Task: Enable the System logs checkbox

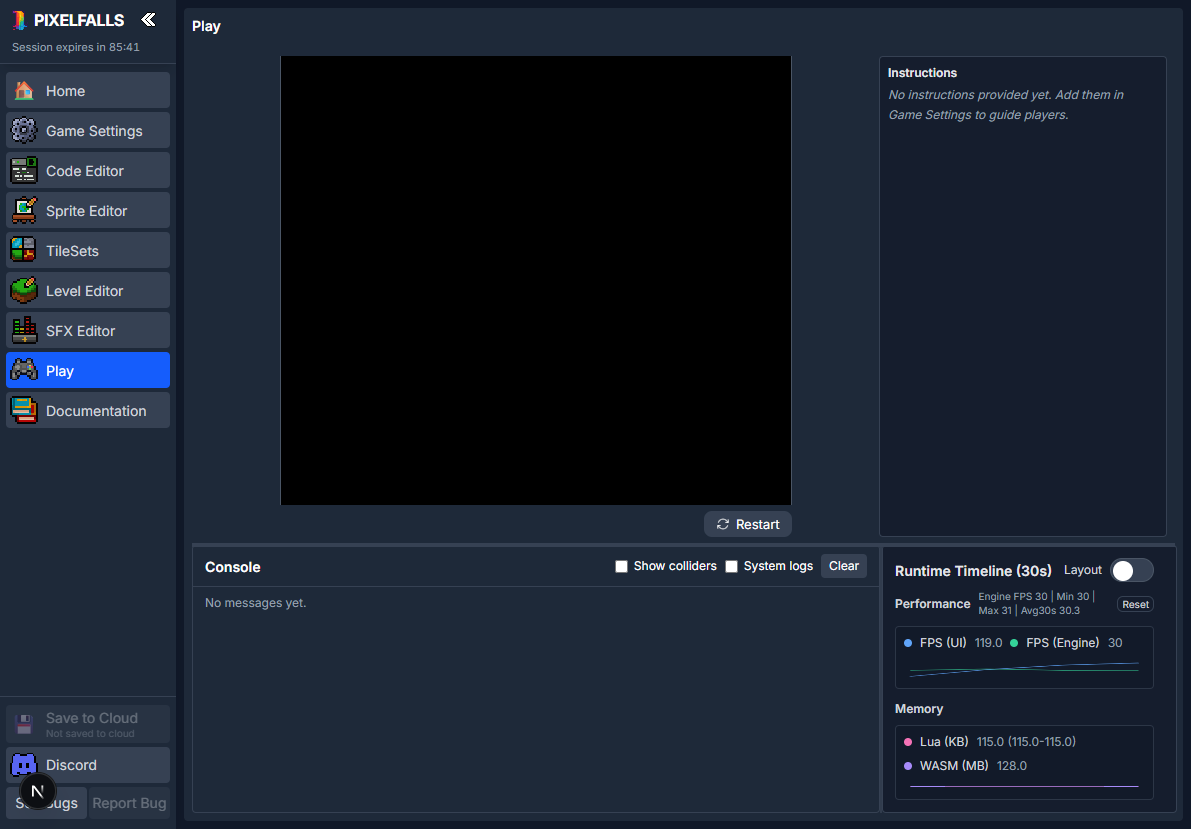Action: pyautogui.click(x=731, y=566)
